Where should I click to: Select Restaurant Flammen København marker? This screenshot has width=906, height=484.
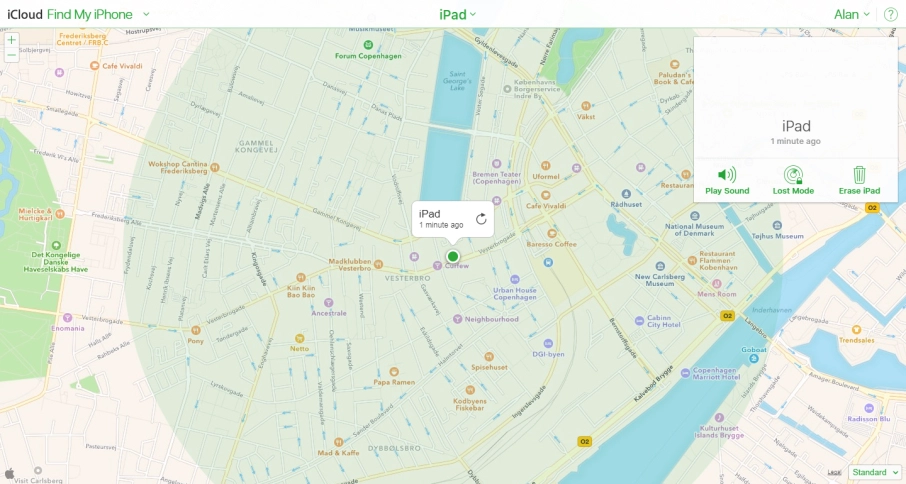pyautogui.click(x=692, y=260)
